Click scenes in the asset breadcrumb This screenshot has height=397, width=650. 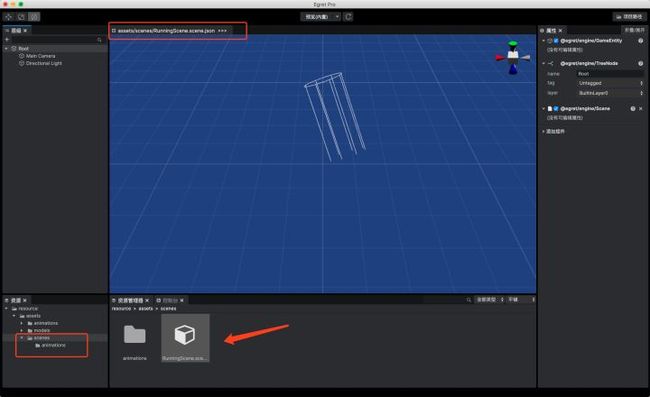point(168,309)
